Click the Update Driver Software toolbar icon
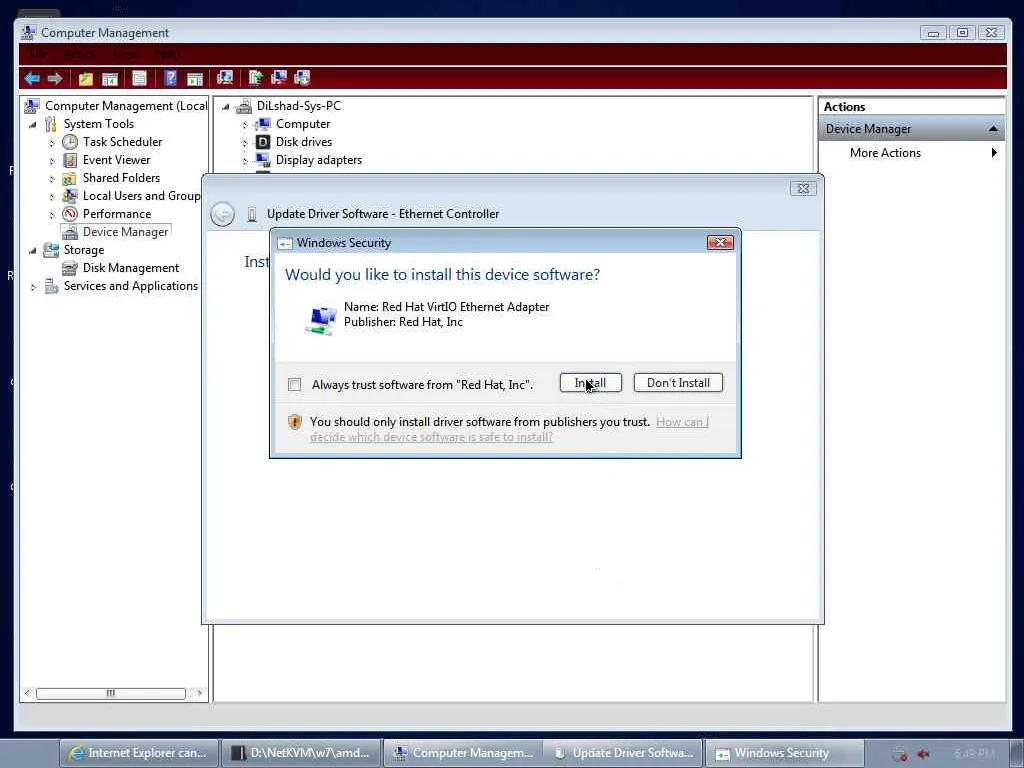This screenshot has height=768, width=1024. pyautogui.click(x=255, y=78)
